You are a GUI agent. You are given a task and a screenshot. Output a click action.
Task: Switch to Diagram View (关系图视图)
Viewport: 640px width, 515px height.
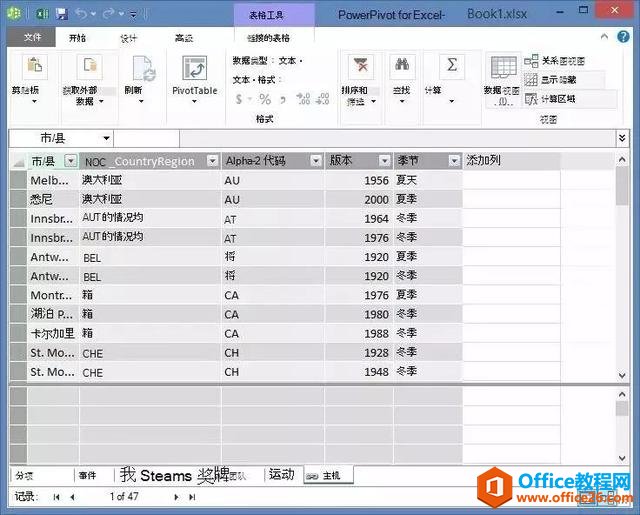tap(555, 61)
